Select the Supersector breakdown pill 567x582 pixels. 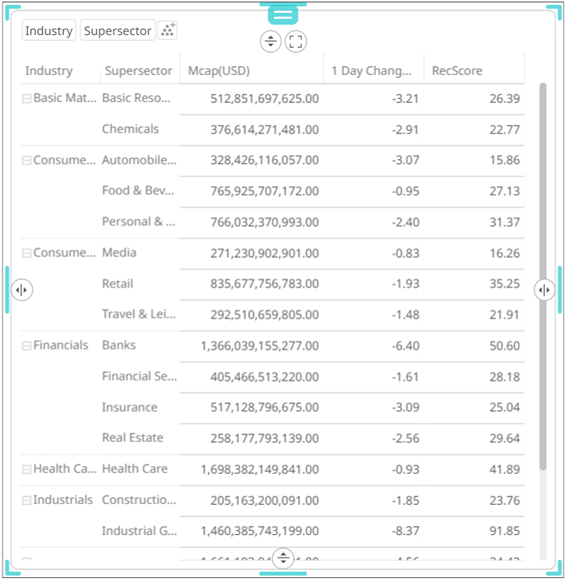(x=118, y=30)
